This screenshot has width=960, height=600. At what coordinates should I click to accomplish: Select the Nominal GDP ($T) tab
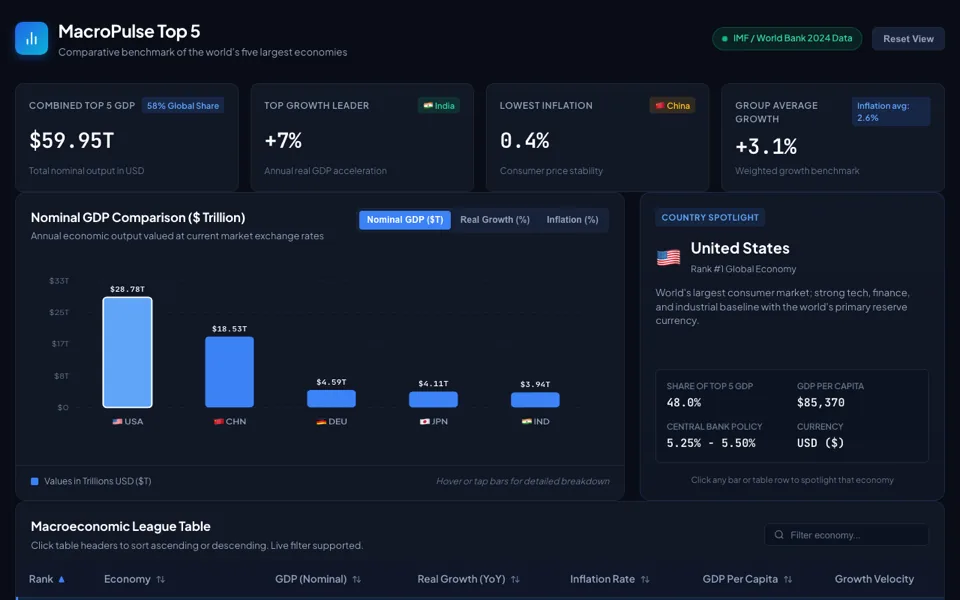click(405, 220)
